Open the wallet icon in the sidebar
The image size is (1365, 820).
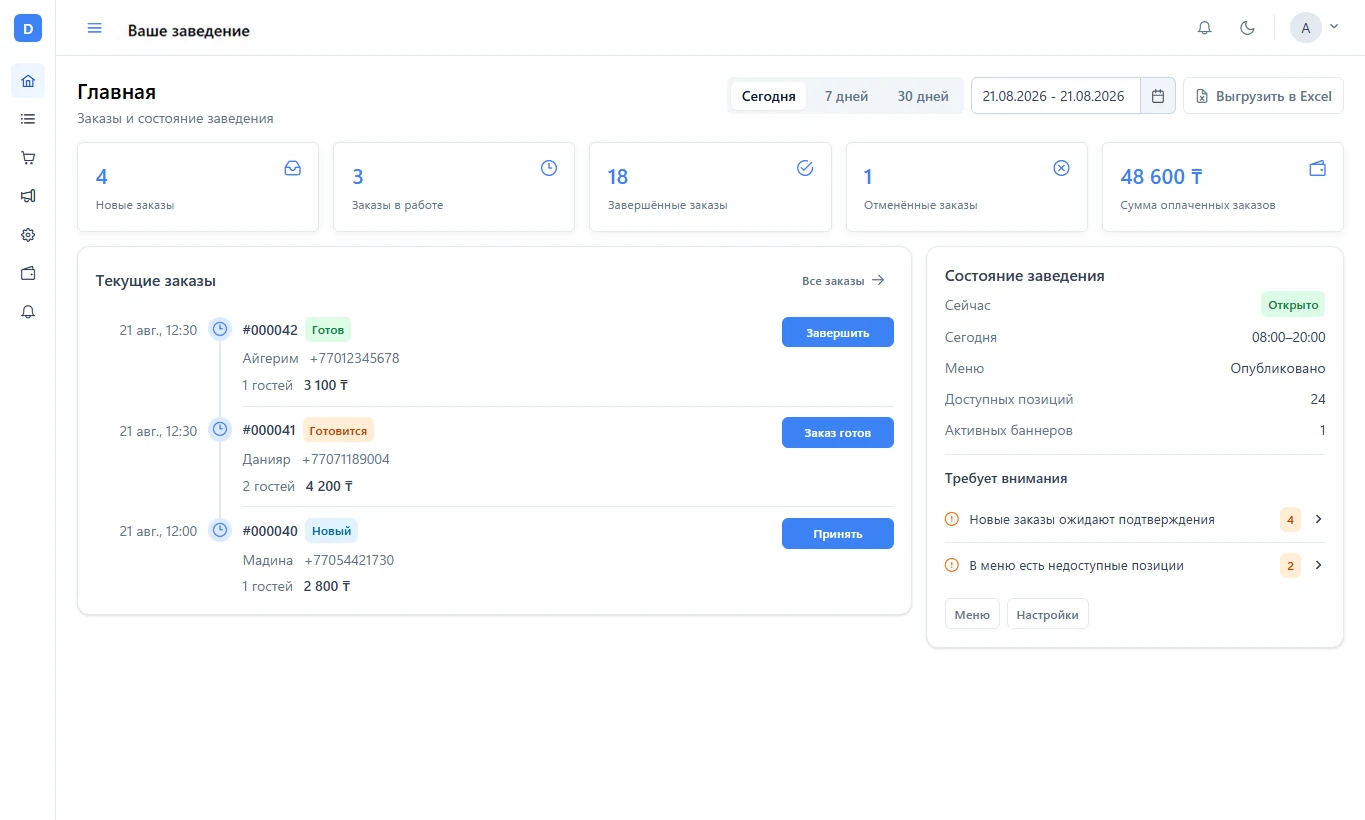tap(28, 273)
